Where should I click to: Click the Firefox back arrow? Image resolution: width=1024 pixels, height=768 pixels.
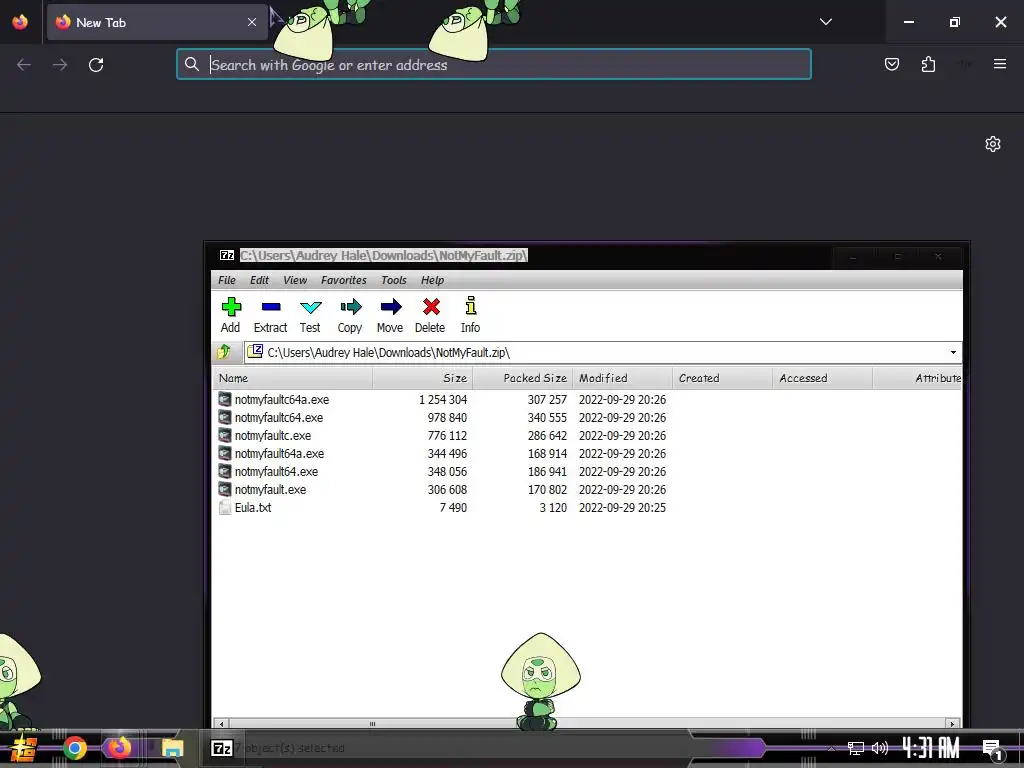[x=24, y=65]
